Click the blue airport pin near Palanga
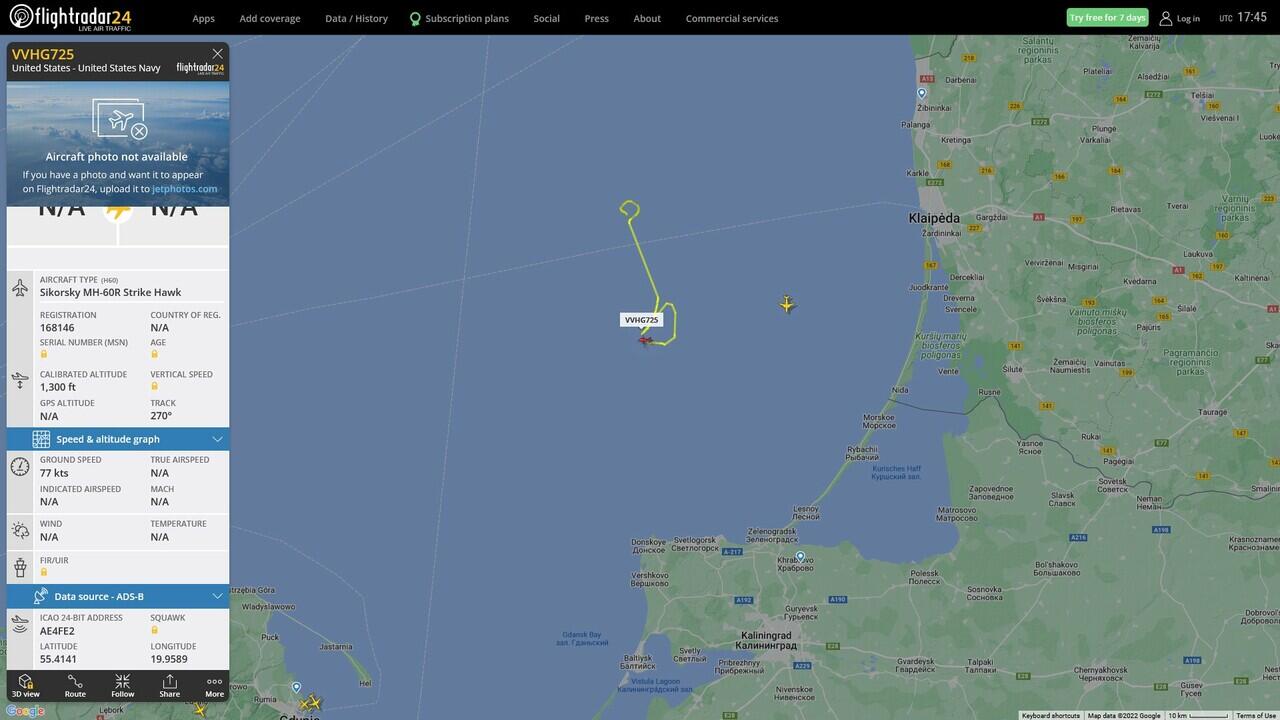This screenshot has height=720, width=1280. click(x=922, y=93)
